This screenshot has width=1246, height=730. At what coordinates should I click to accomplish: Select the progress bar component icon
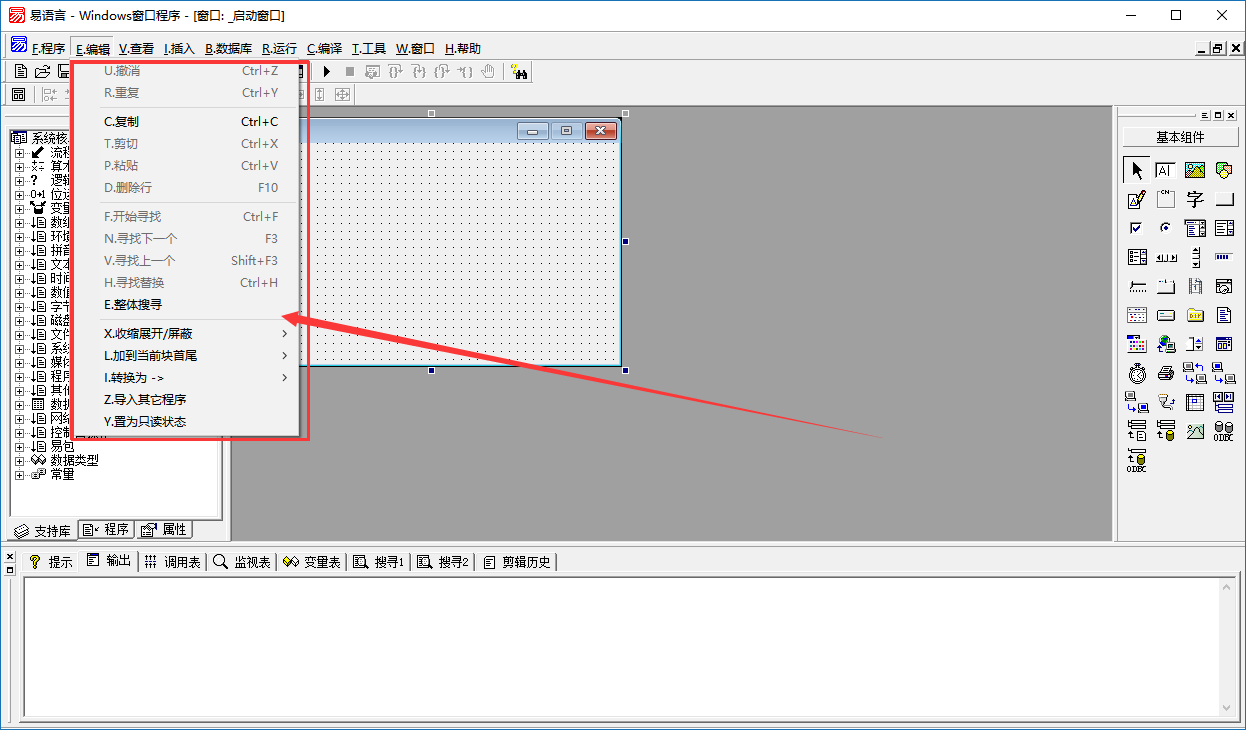pos(1224,257)
